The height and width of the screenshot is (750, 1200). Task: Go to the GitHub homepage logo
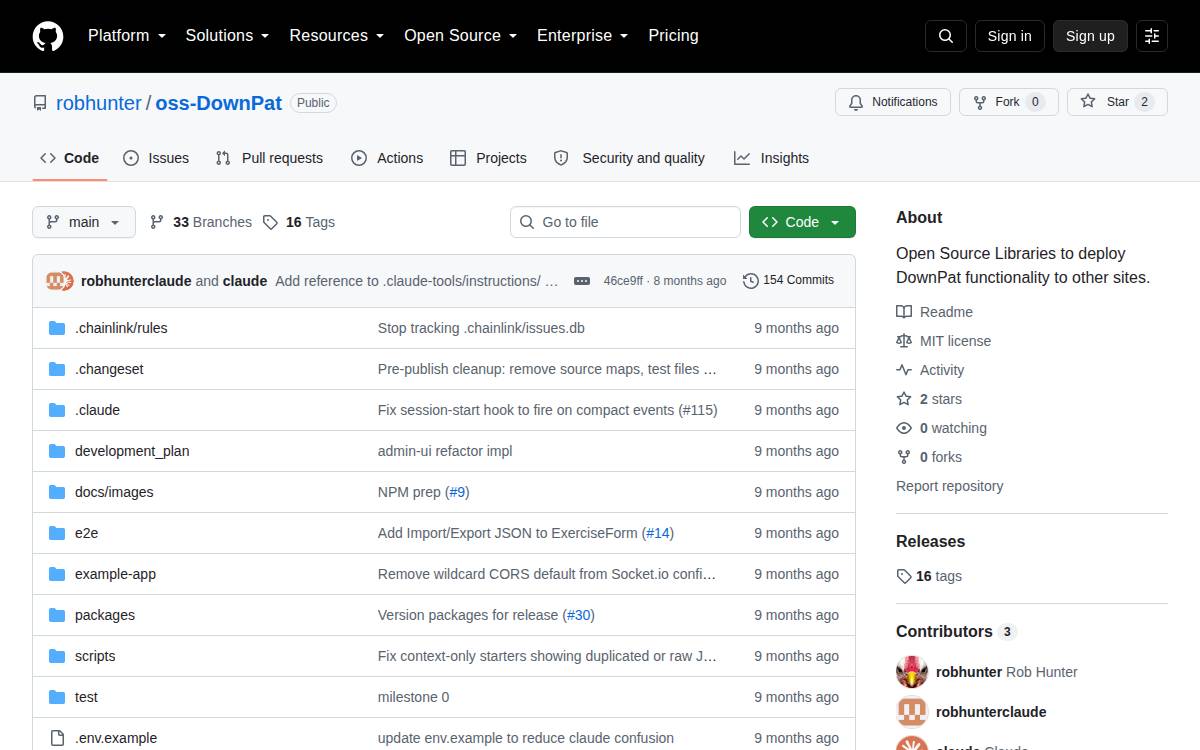tap(48, 36)
